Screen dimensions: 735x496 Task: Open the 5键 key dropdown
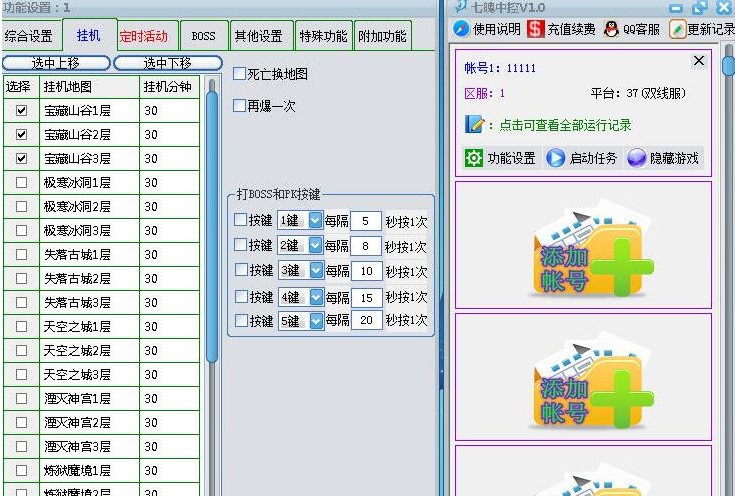pyautogui.click(x=316, y=321)
